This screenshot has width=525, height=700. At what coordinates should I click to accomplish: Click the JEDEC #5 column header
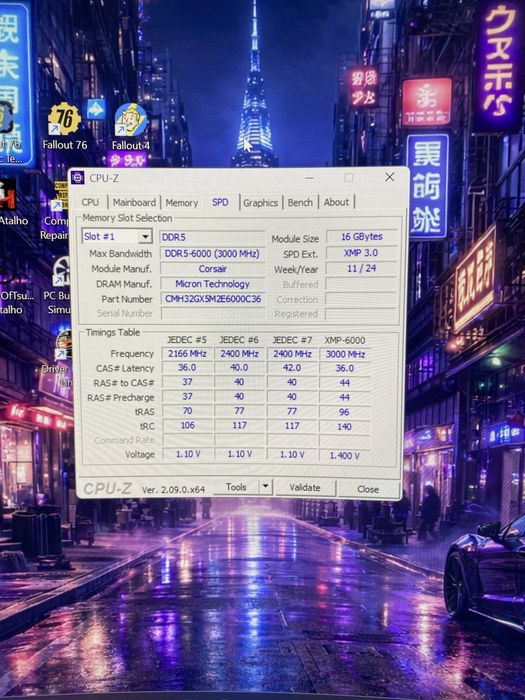tap(187, 340)
